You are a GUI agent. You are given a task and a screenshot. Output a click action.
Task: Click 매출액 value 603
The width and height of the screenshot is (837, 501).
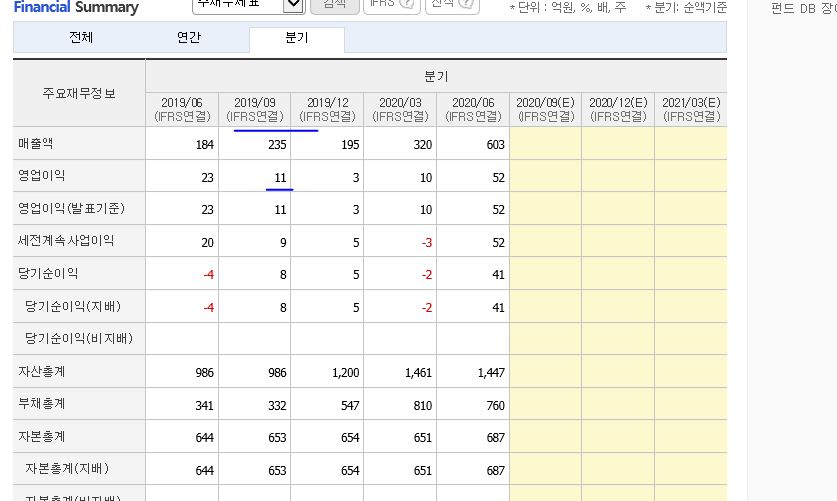click(x=496, y=145)
